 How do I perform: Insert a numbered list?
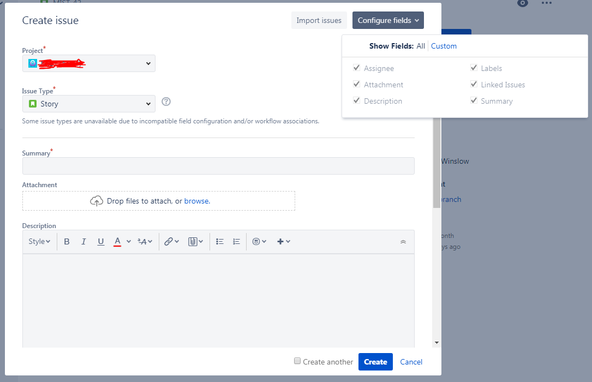click(x=236, y=242)
